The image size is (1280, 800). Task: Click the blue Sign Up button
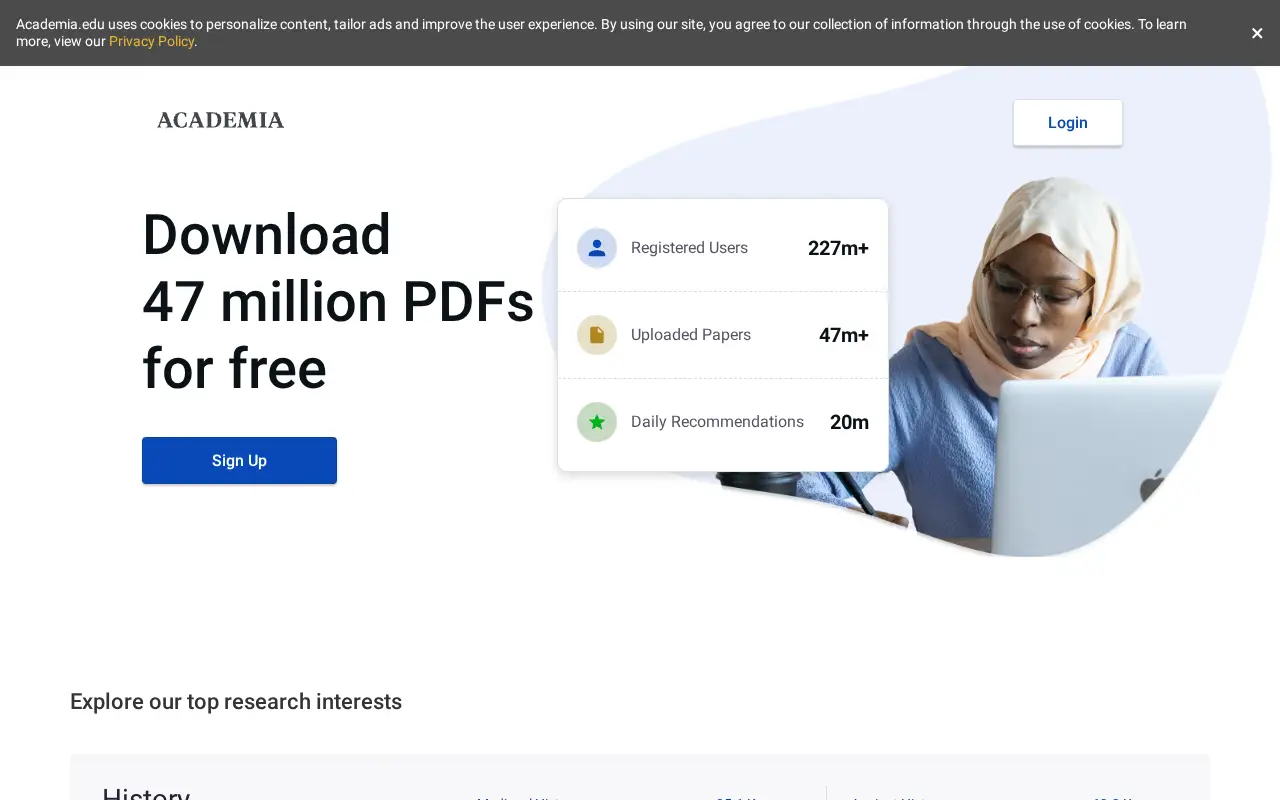239,460
